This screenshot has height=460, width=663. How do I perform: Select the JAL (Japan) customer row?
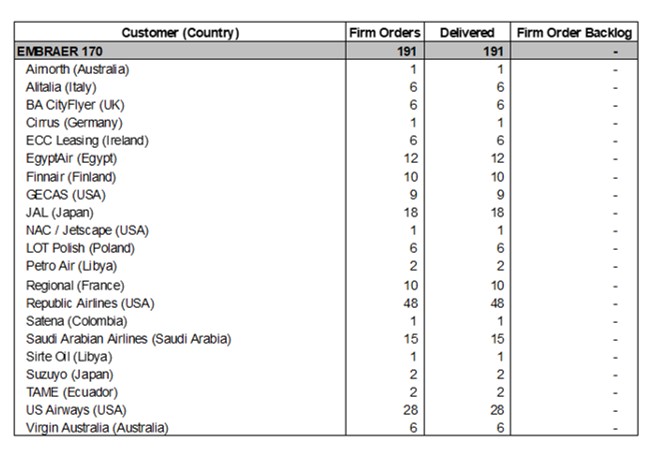pos(60,213)
